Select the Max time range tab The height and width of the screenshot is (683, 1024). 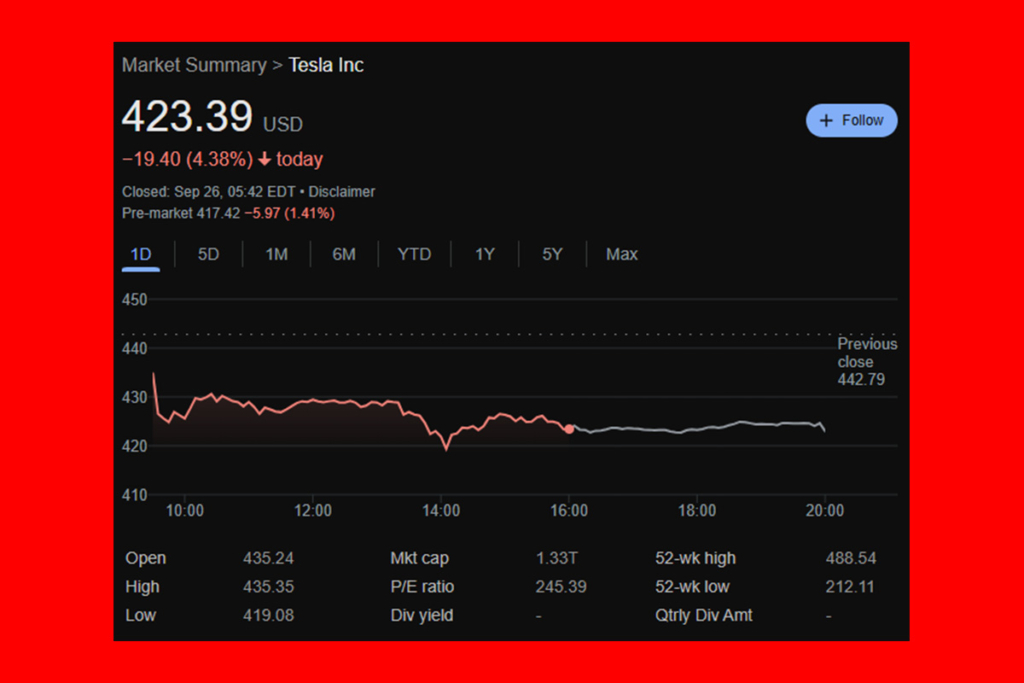(621, 254)
